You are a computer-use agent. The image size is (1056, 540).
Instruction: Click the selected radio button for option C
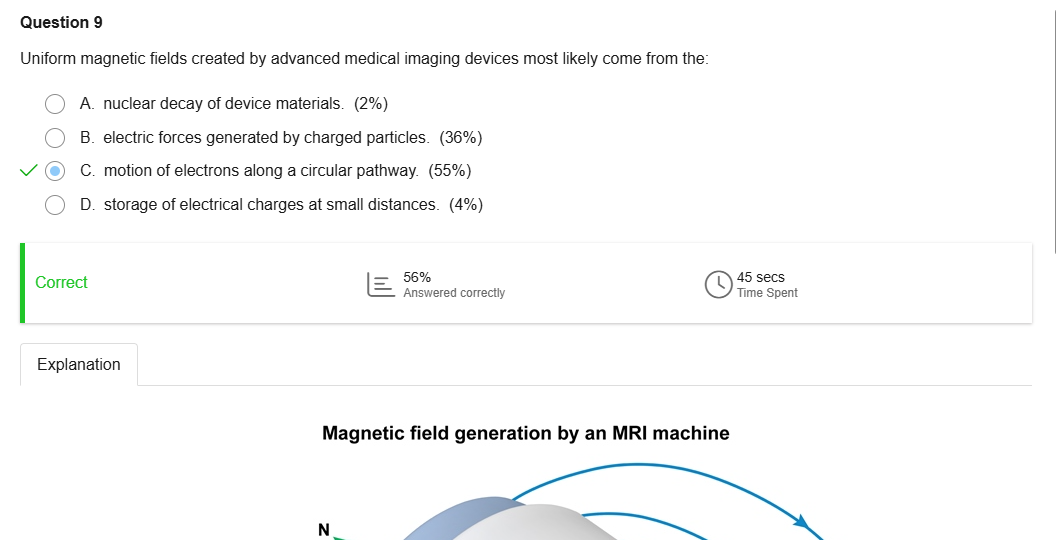pyautogui.click(x=56, y=171)
